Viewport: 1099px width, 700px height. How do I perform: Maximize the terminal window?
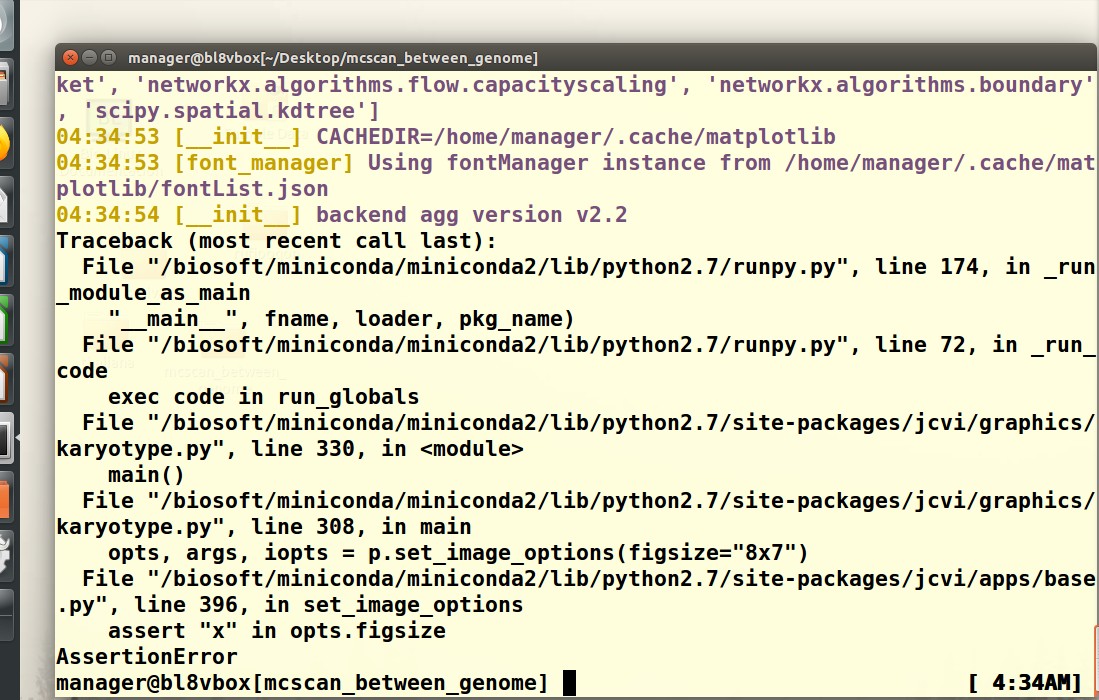pos(108,58)
